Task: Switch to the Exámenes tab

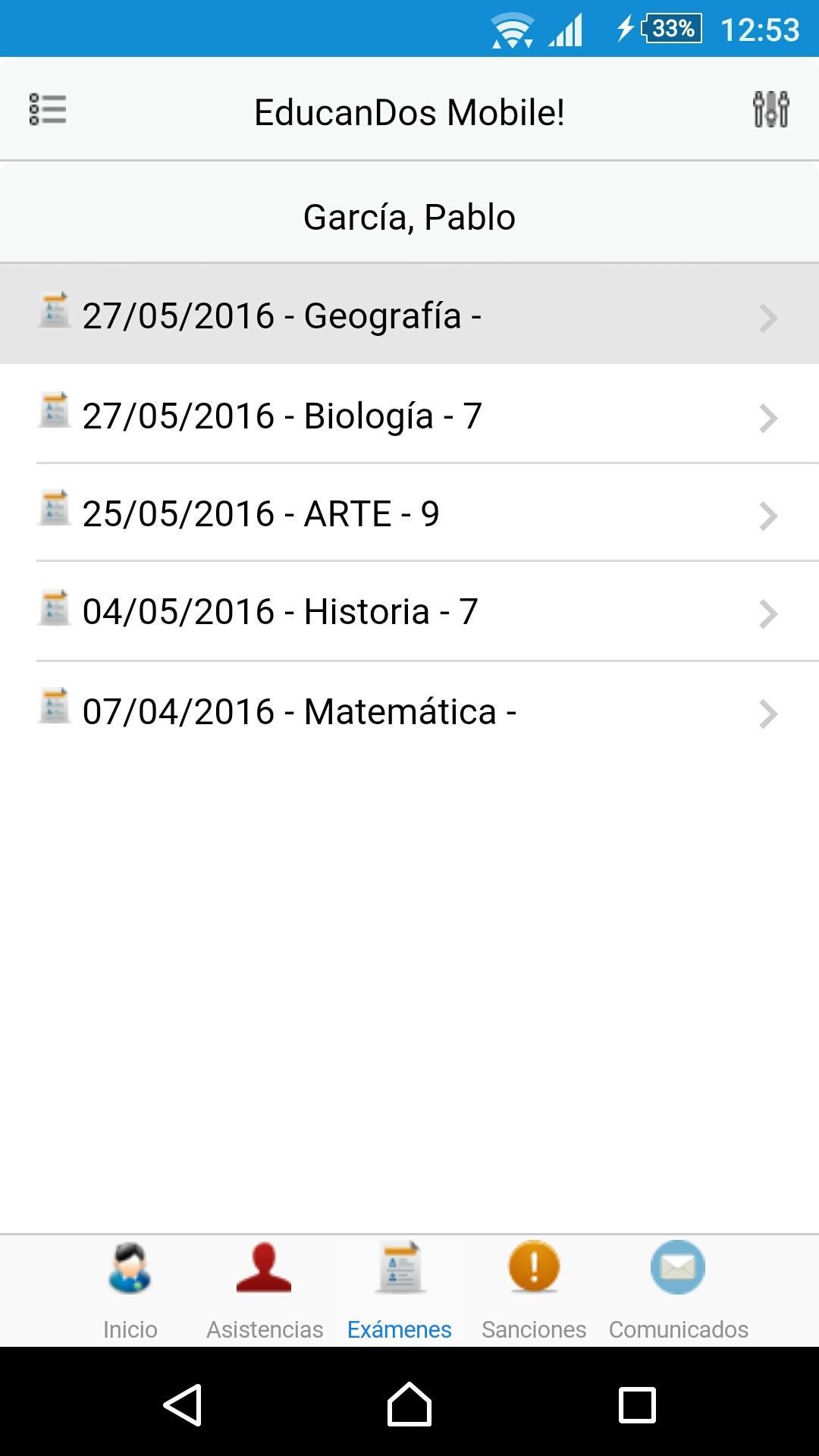Action: (x=400, y=1329)
